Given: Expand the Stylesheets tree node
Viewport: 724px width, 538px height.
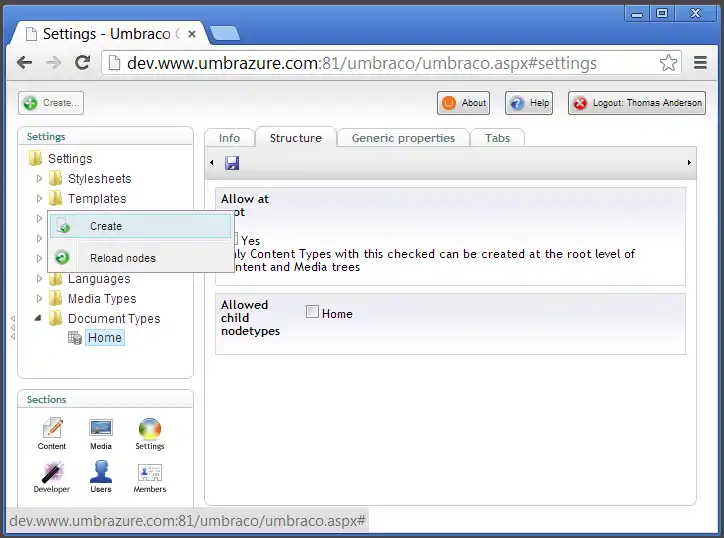Looking at the screenshot, I should [x=39, y=178].
